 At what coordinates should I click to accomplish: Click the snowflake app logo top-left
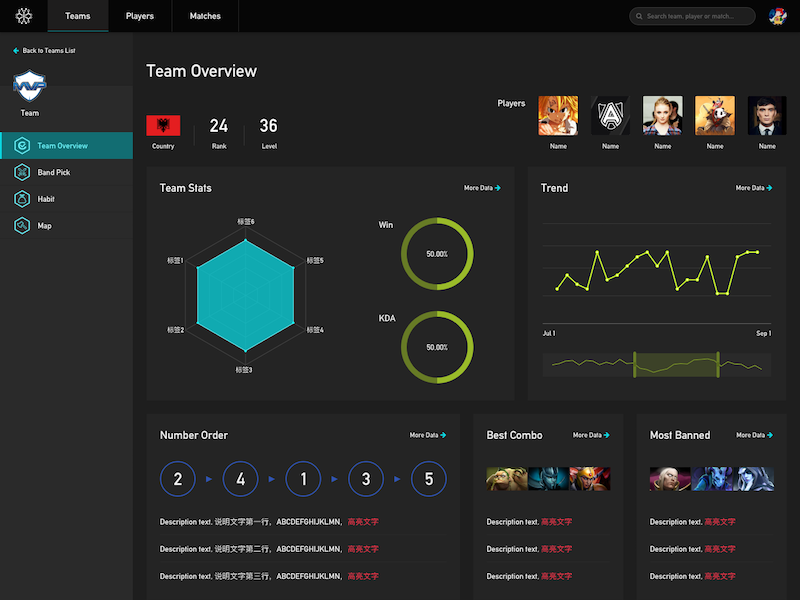coord(25,15)
